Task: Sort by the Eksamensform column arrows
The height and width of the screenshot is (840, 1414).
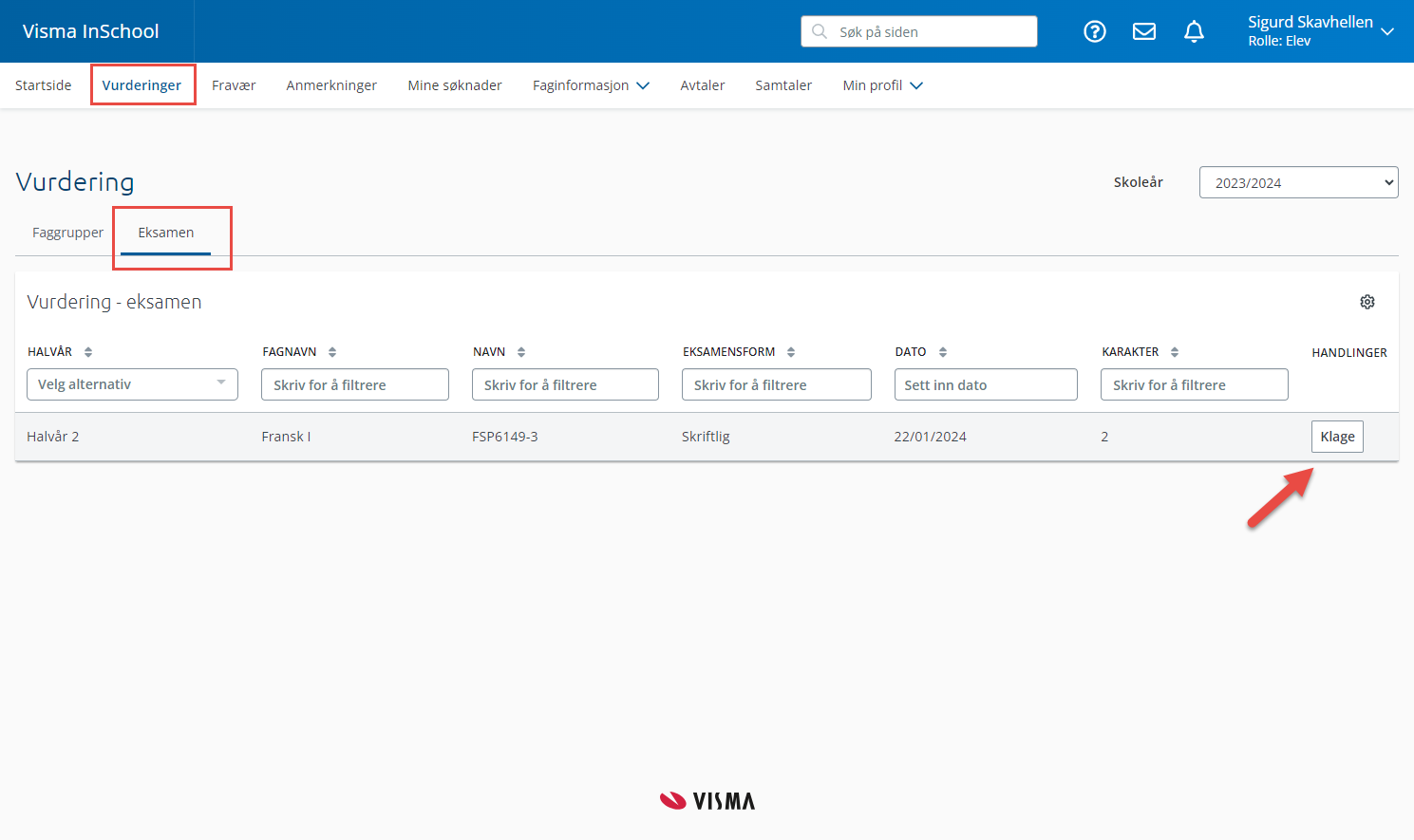Action: (x=791, y=352)
